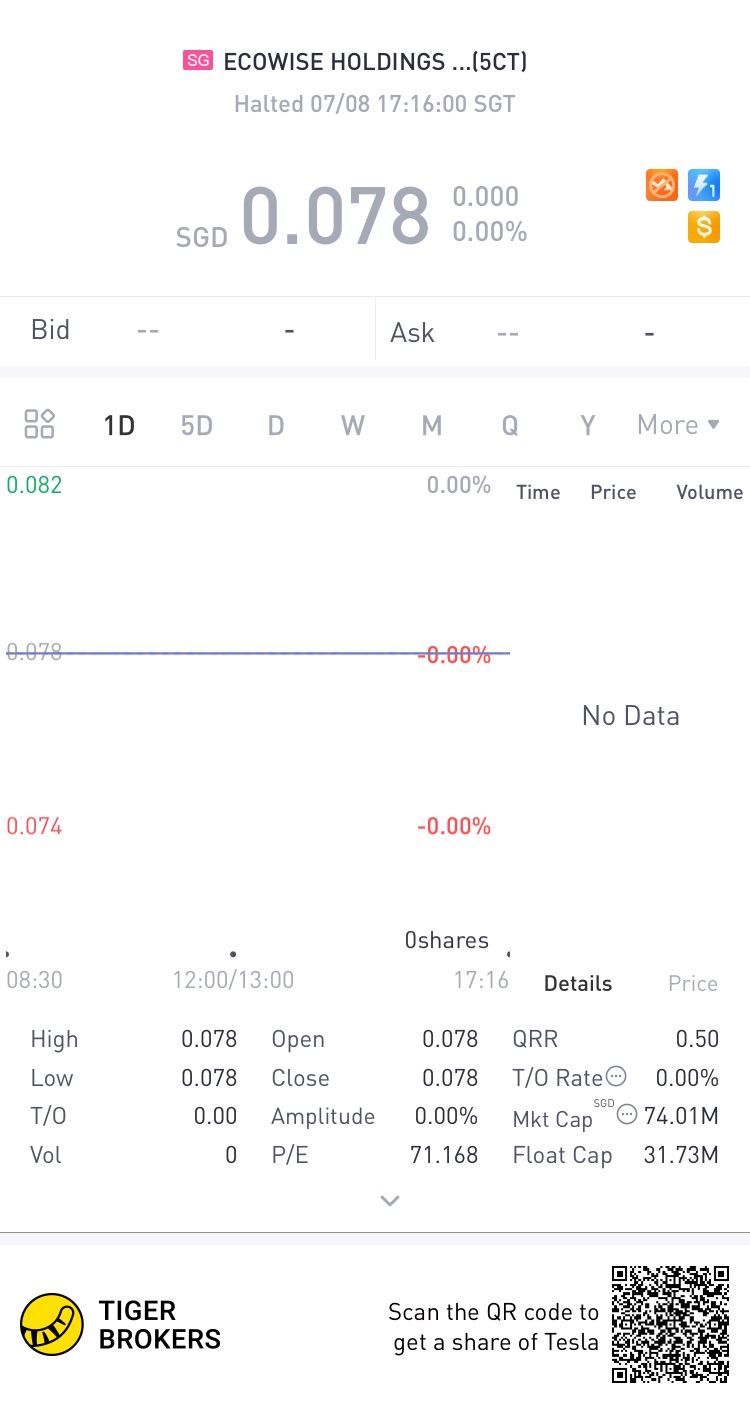Tap the info icon beside T/O Rate
Image resolution: width=750 pixels, height=1405 pixels.
pos(617,1077)
